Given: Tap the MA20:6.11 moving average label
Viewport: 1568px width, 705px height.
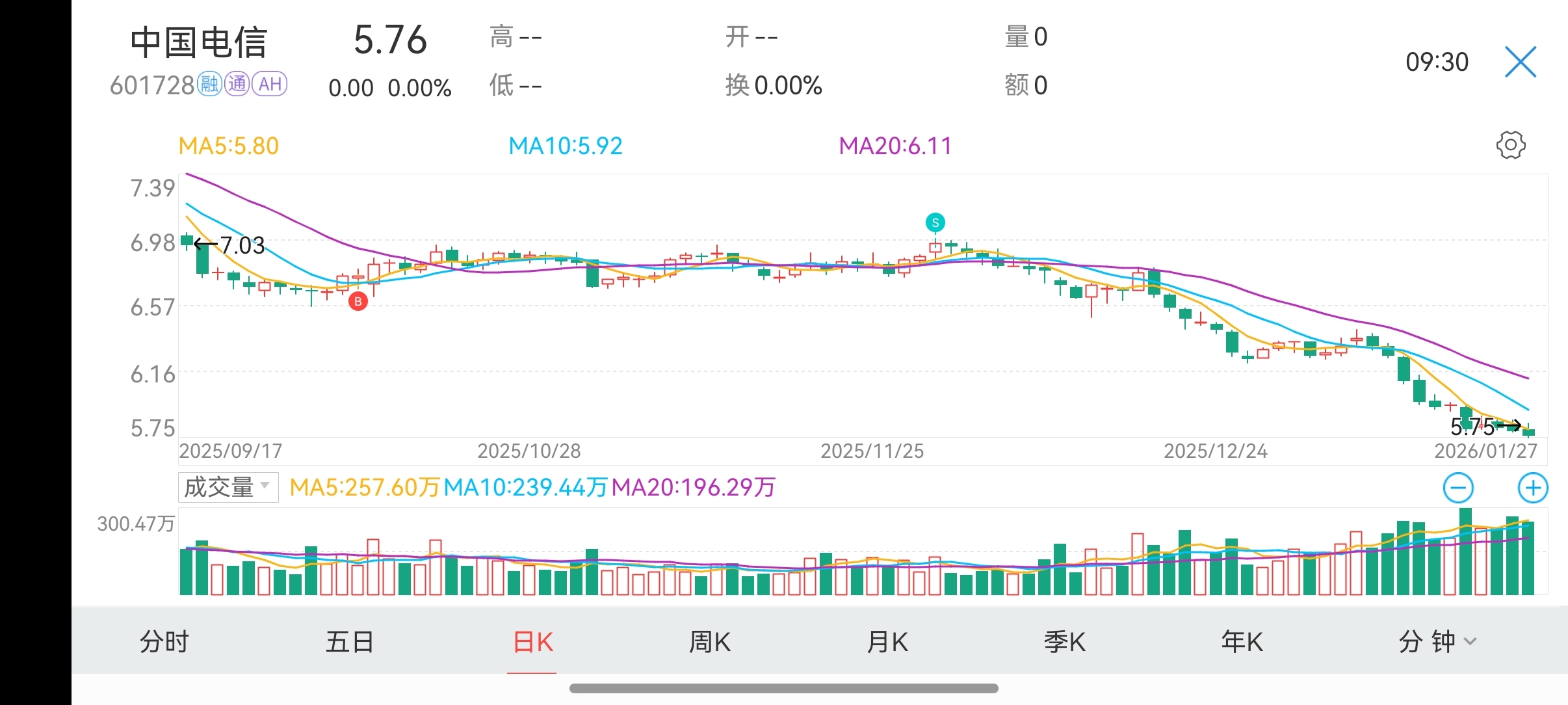Looking at the screenshot, I should point(895,146).
